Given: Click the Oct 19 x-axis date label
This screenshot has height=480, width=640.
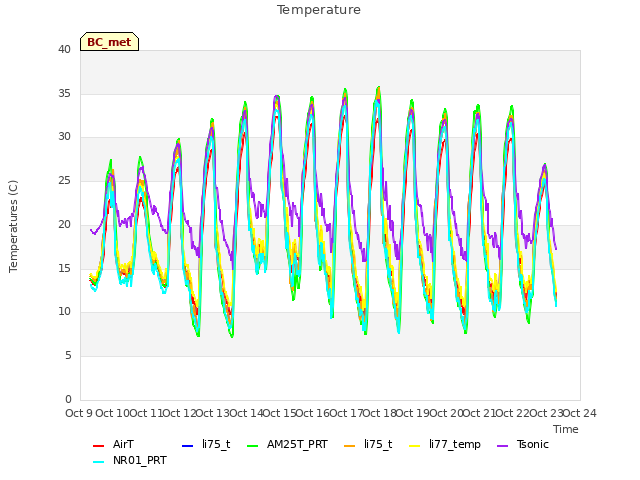Looking at the screenshot, I should 413,413.
